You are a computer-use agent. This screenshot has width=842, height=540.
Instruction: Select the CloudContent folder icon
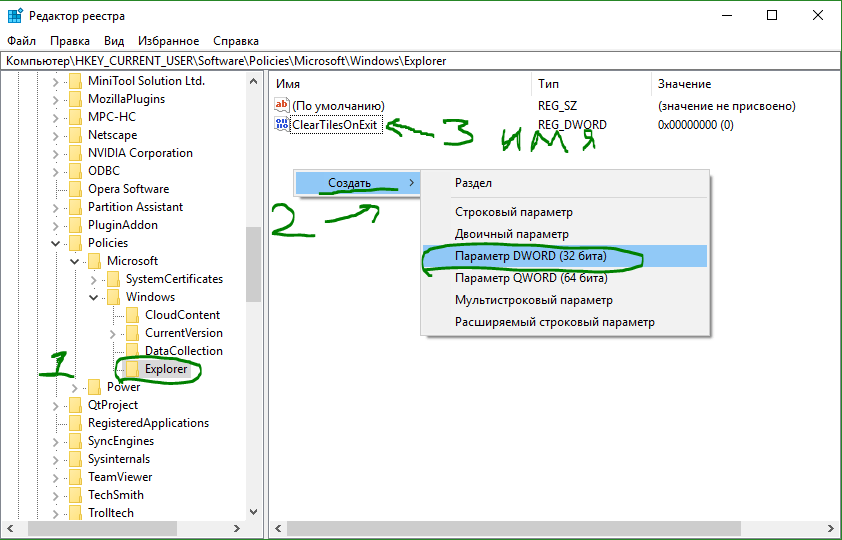[x=132, y=315]
